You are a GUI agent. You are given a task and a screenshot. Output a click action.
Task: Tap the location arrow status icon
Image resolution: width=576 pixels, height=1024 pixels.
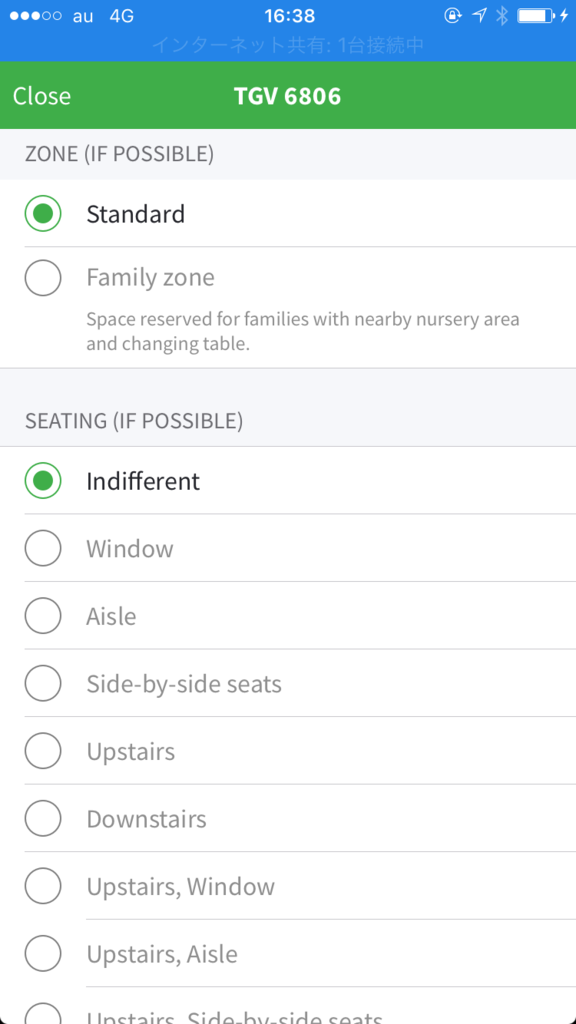click(479, 16)
